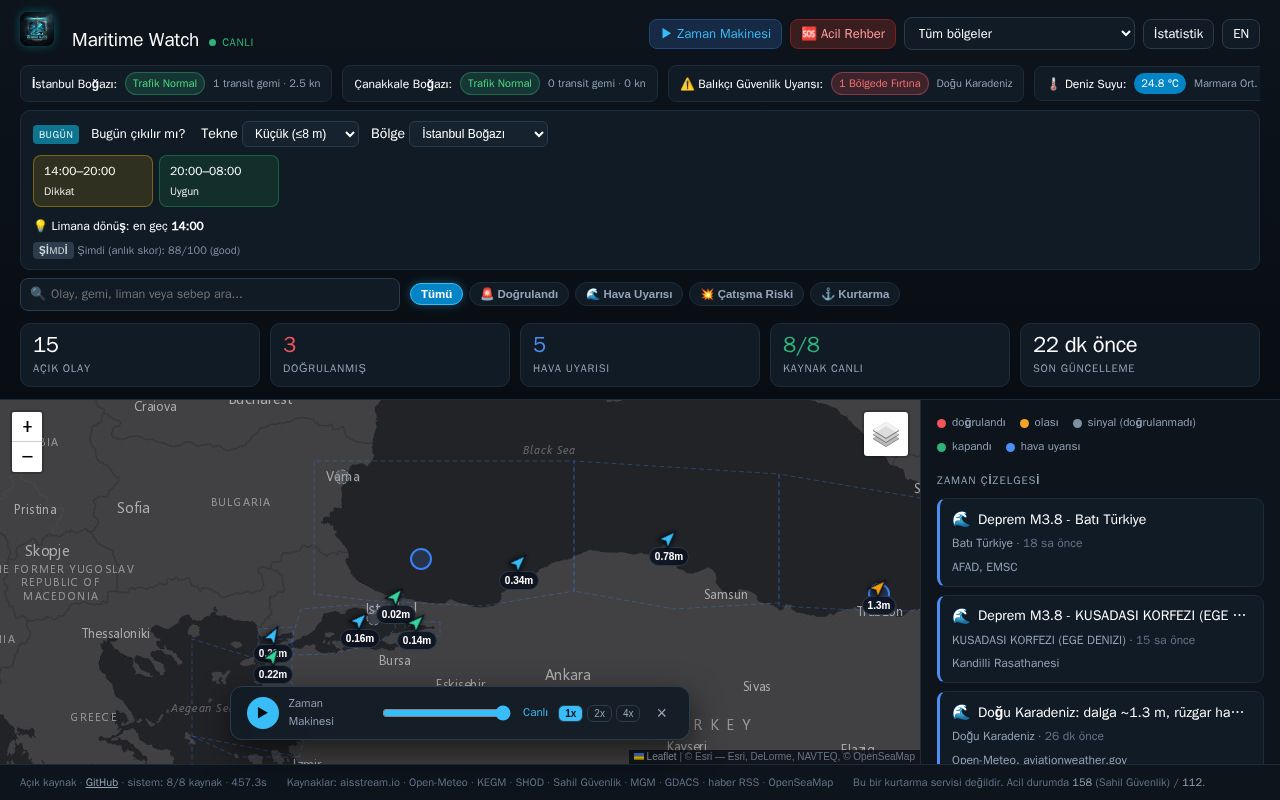
Task: Set playback speed to 2x
Action: [x=599, y=713]
